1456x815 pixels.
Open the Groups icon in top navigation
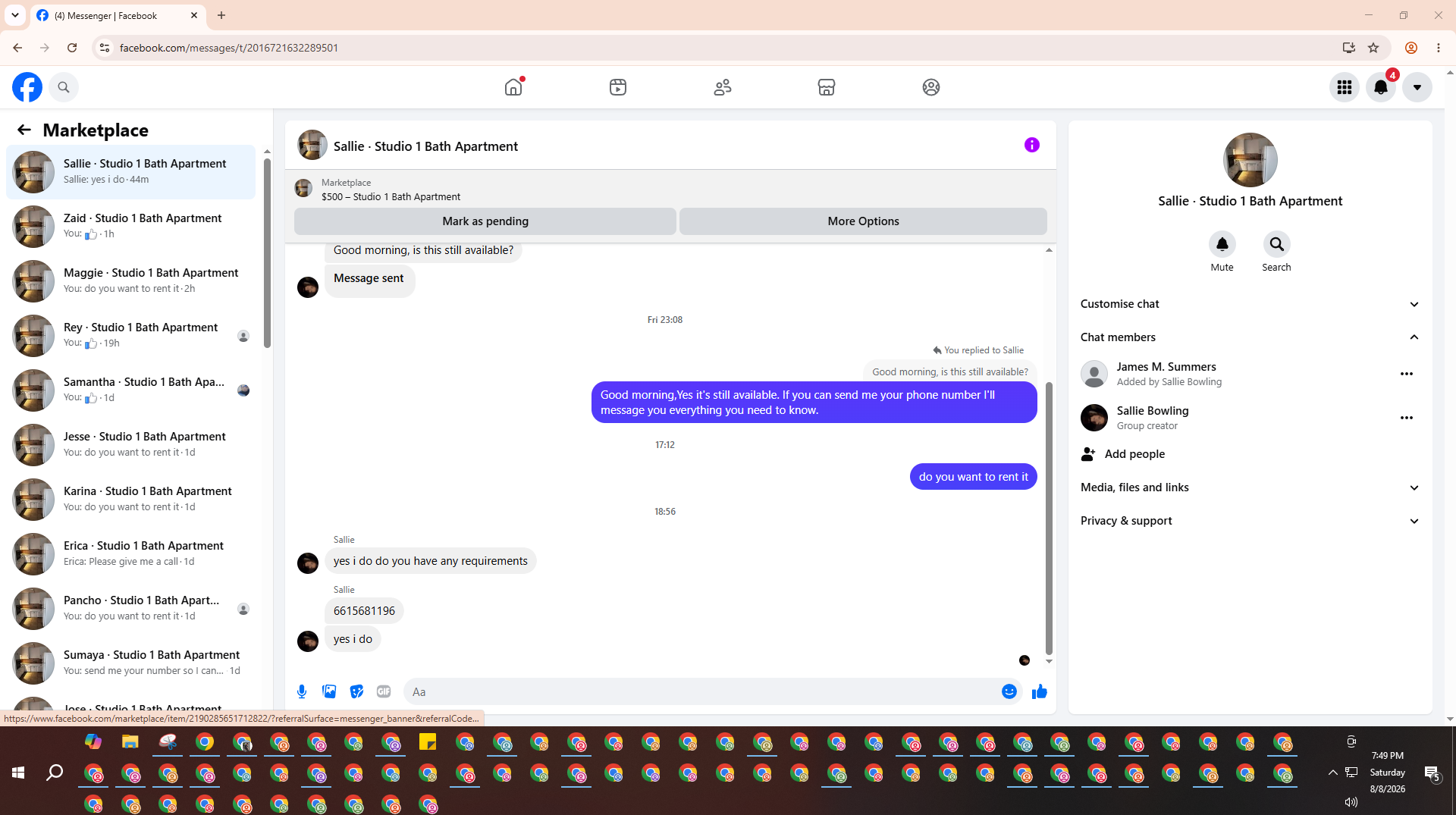[931, 87]
